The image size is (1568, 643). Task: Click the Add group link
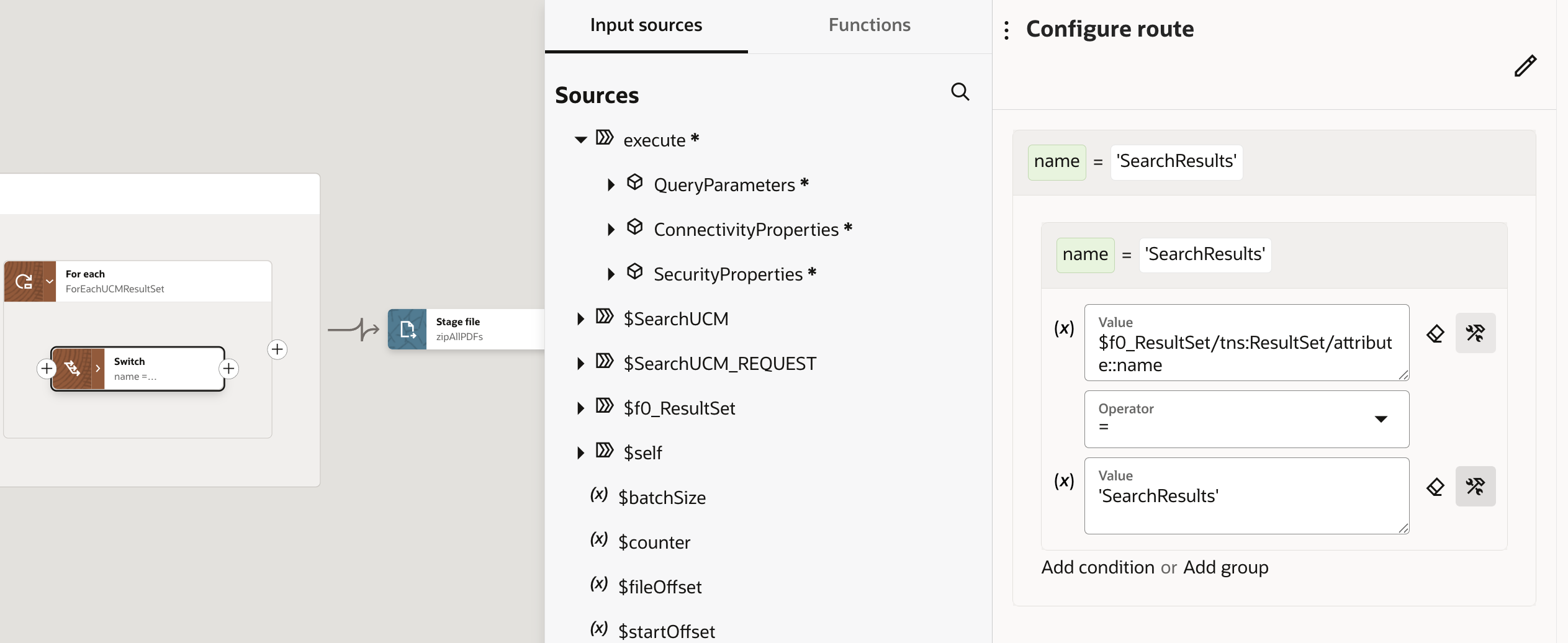click(x=1226, y=567)
